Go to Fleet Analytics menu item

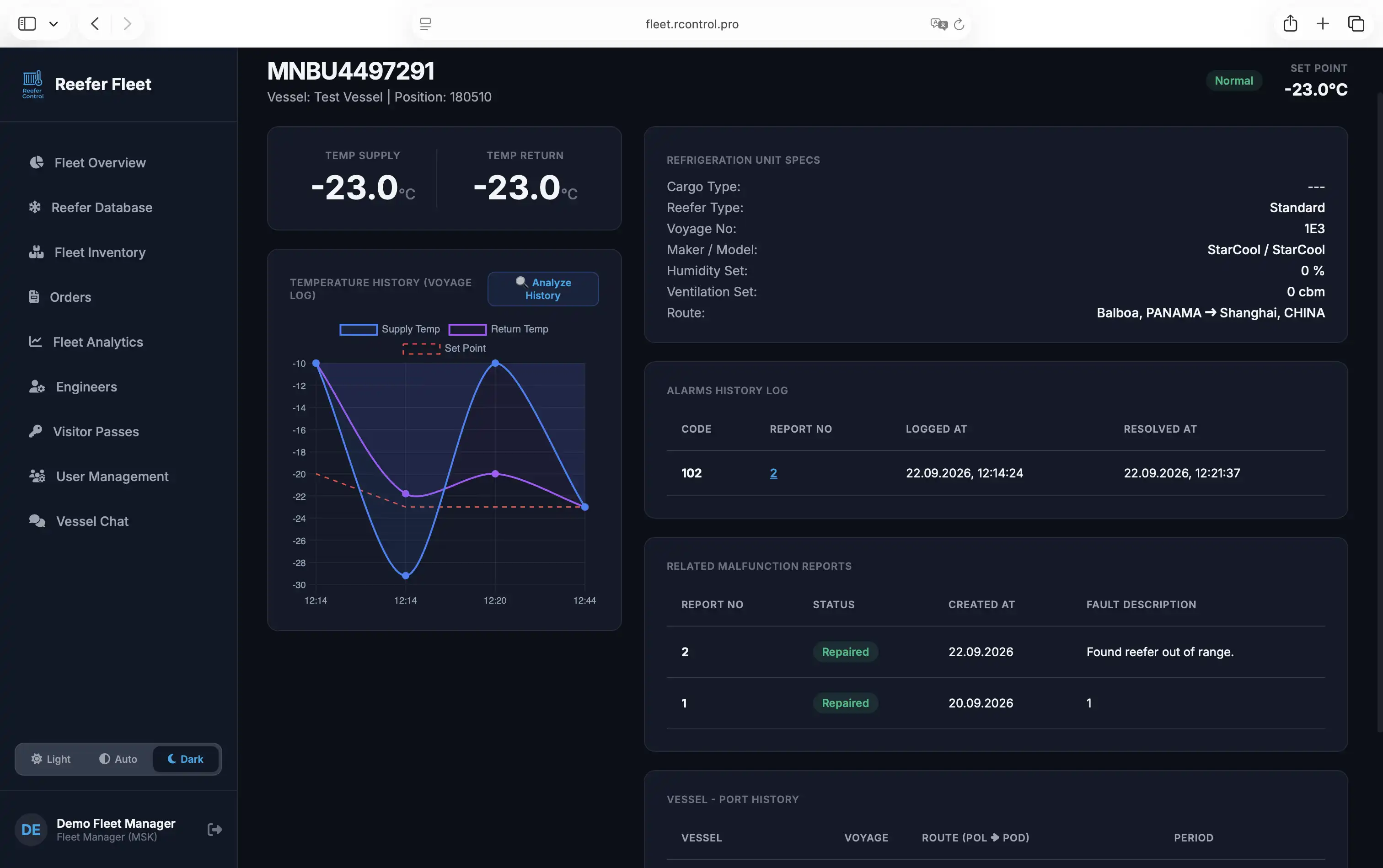[118, 342]
